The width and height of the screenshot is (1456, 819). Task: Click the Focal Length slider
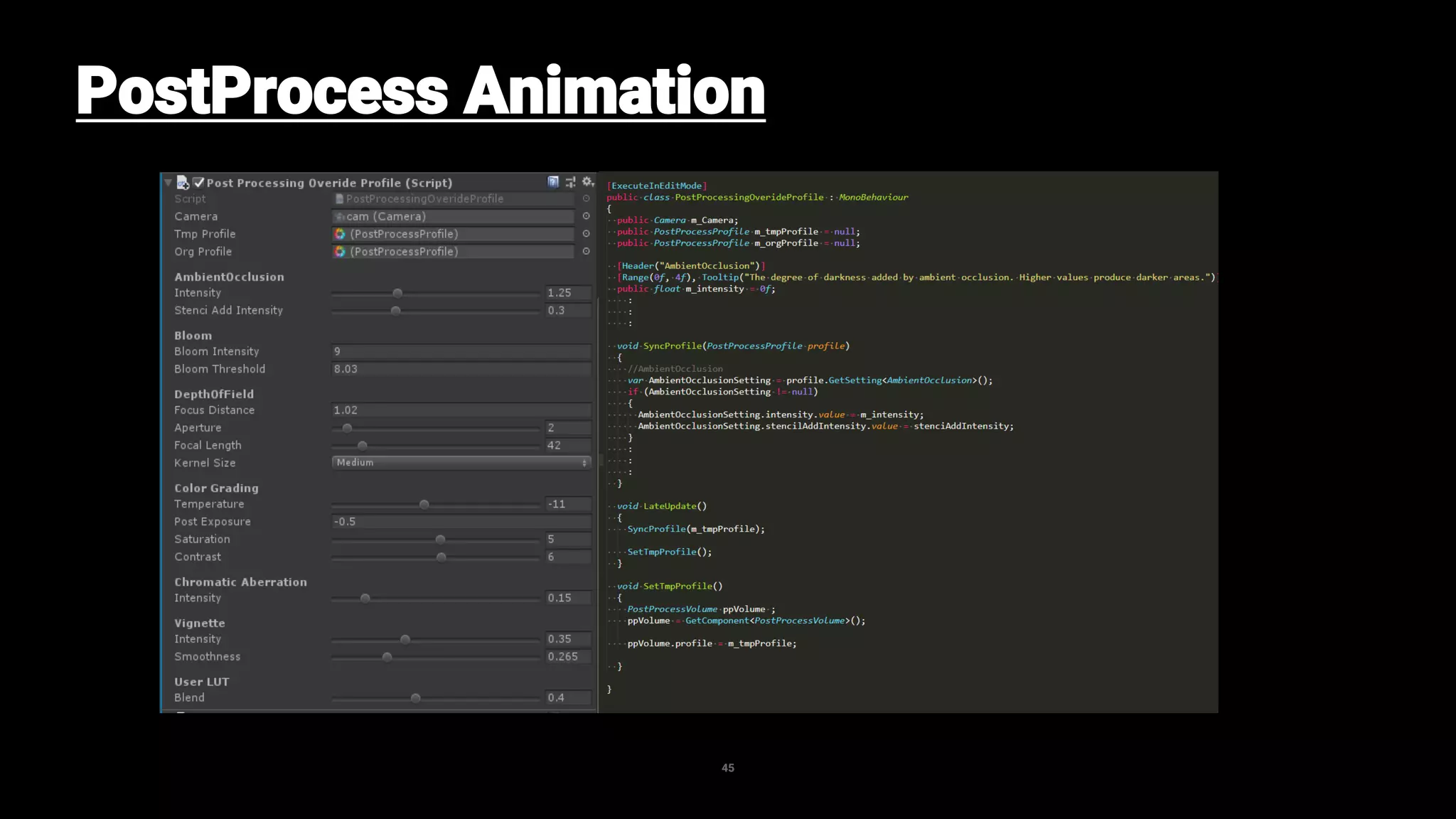[x=436, y=446]
